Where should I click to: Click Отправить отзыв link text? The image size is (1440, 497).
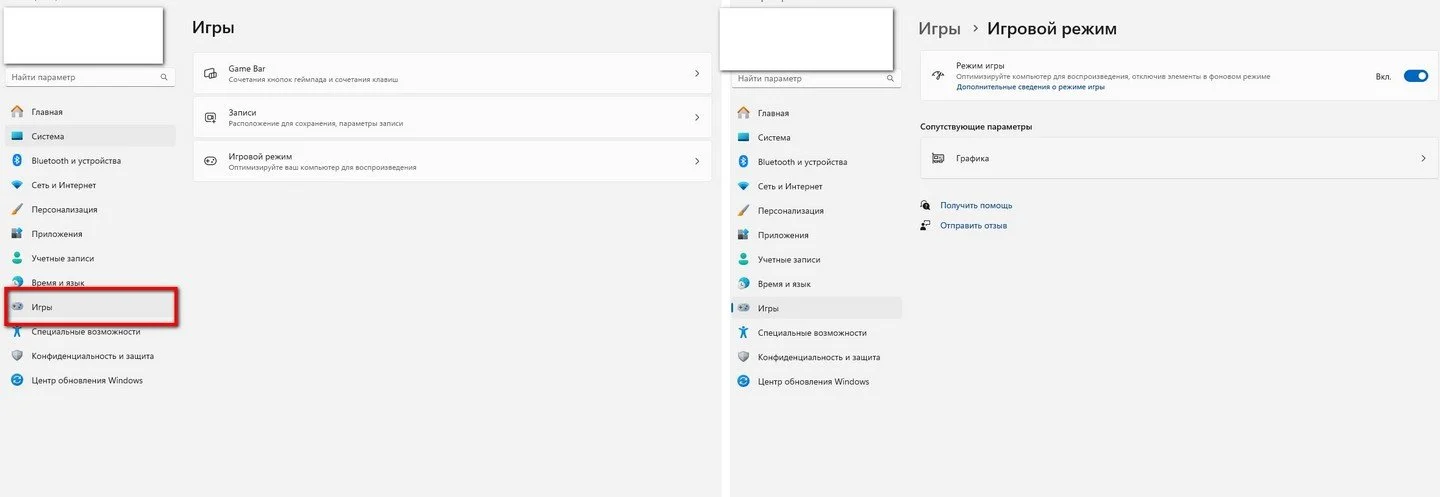coord(973,226)
